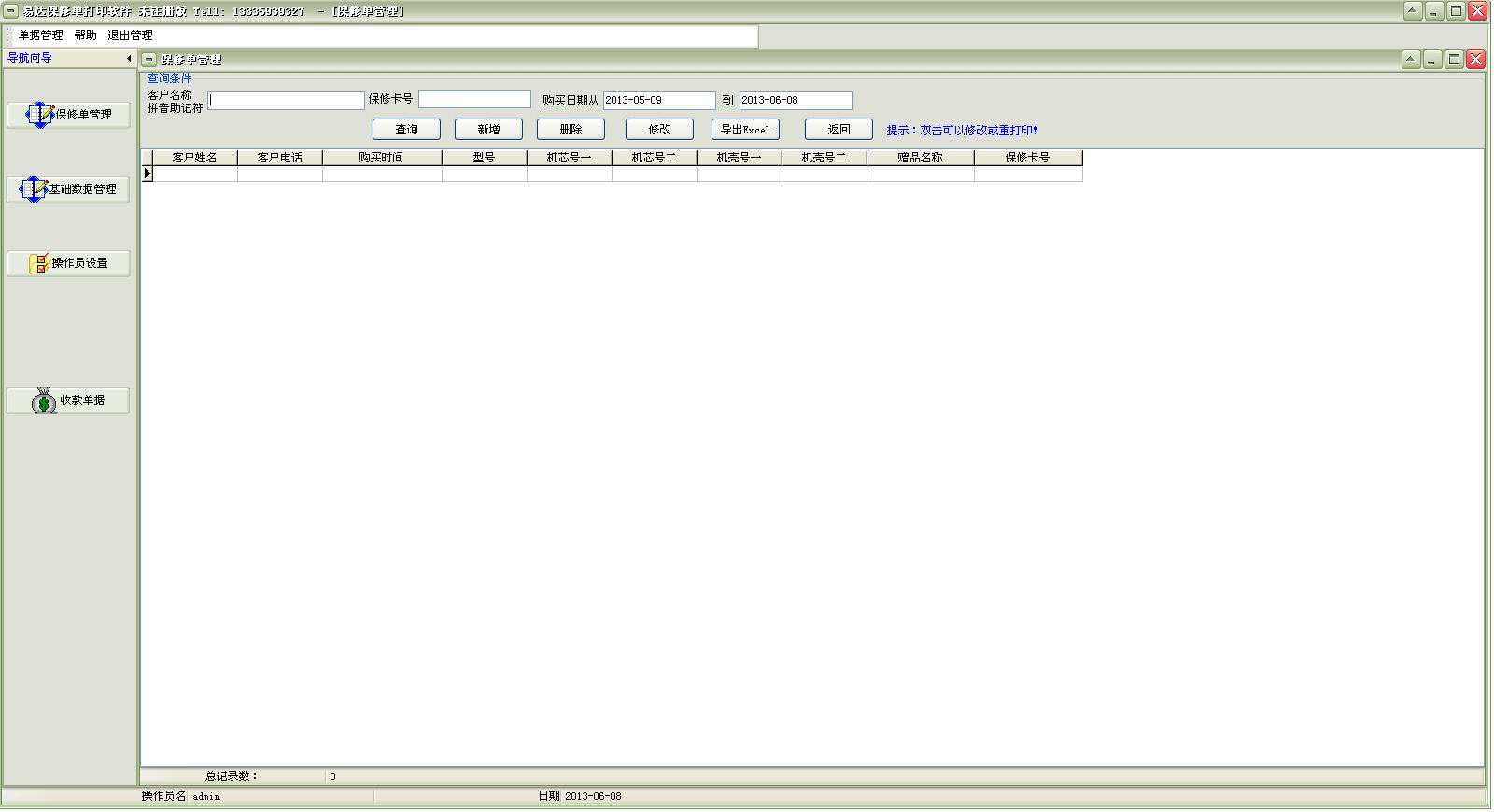The height and width of the screenshot is (812, 1494).
Task: Click the 购买时间 column header
Action: click(382, 158)
